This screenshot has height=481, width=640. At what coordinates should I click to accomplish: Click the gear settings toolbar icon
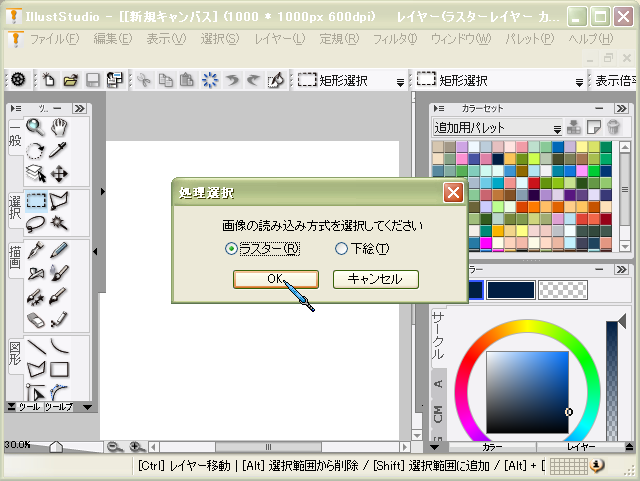click(x=18, y=80)
